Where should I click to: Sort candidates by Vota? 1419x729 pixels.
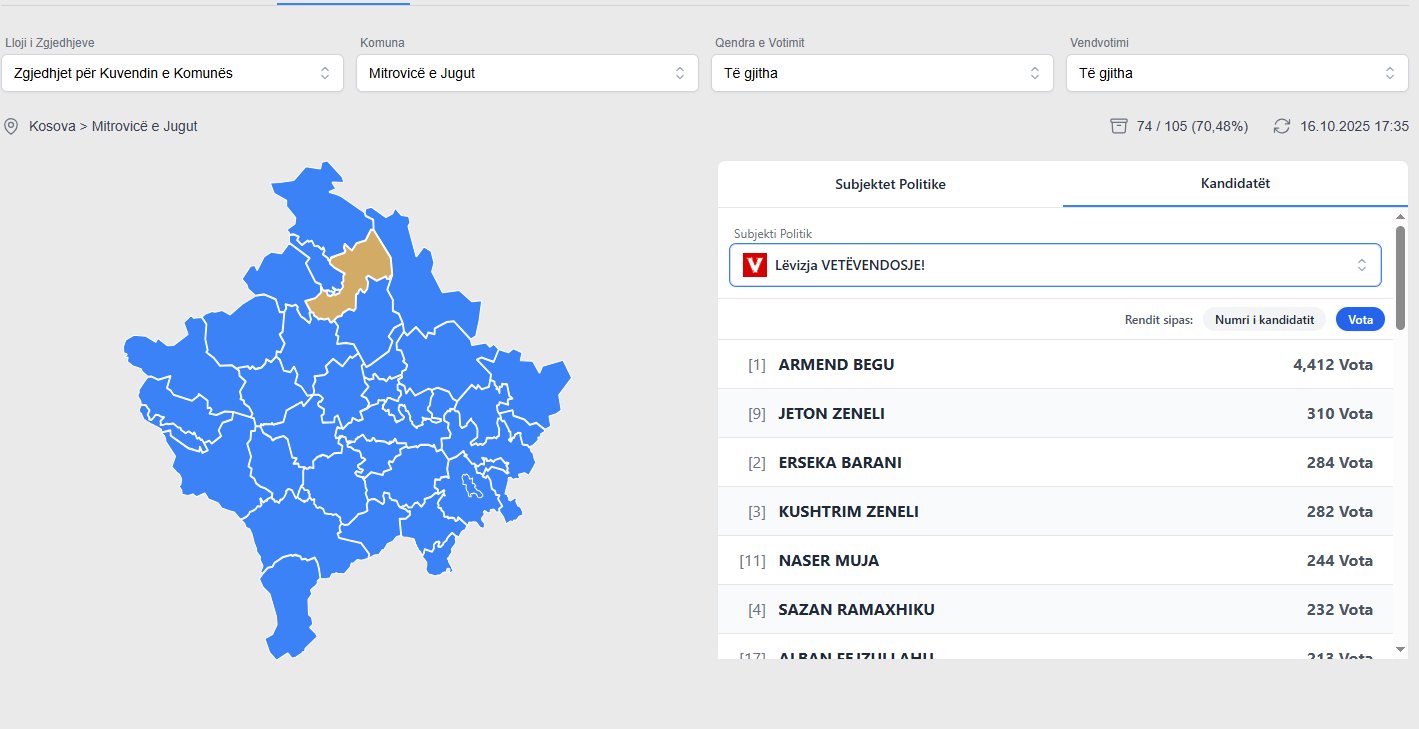click(1360, 320)
